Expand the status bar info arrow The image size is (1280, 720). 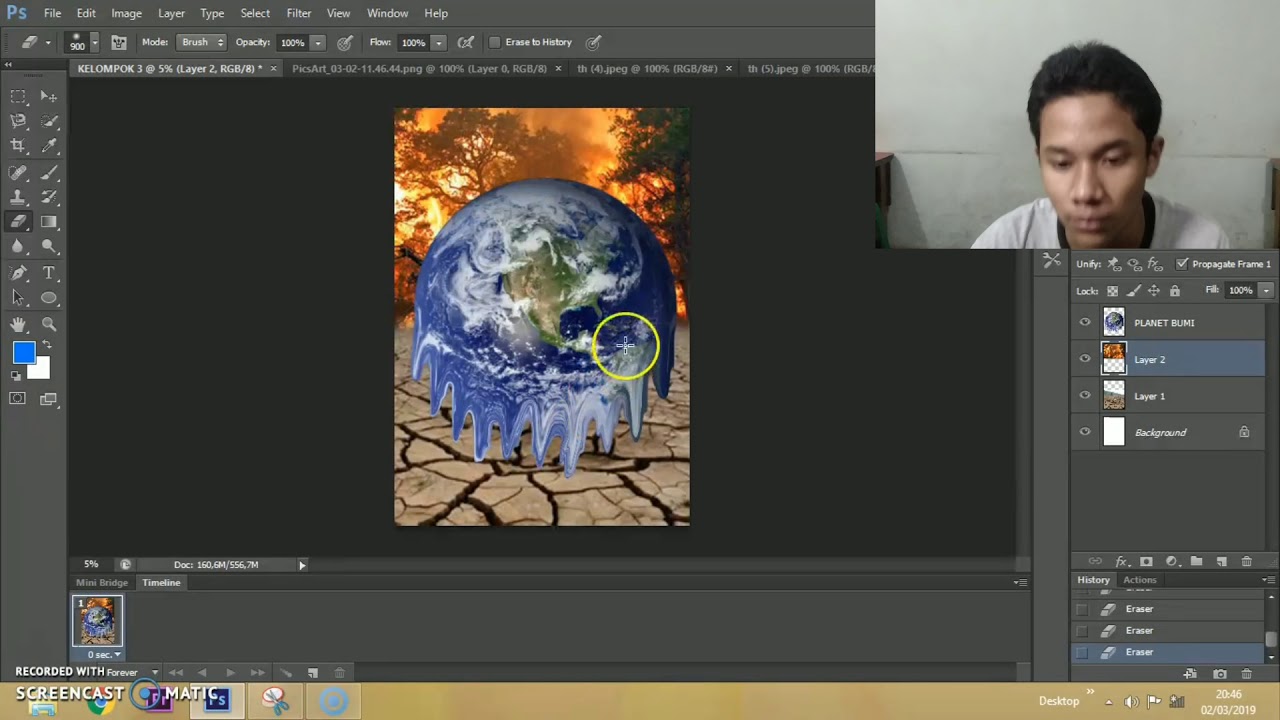pyautogui.click(x=302, y=565)
